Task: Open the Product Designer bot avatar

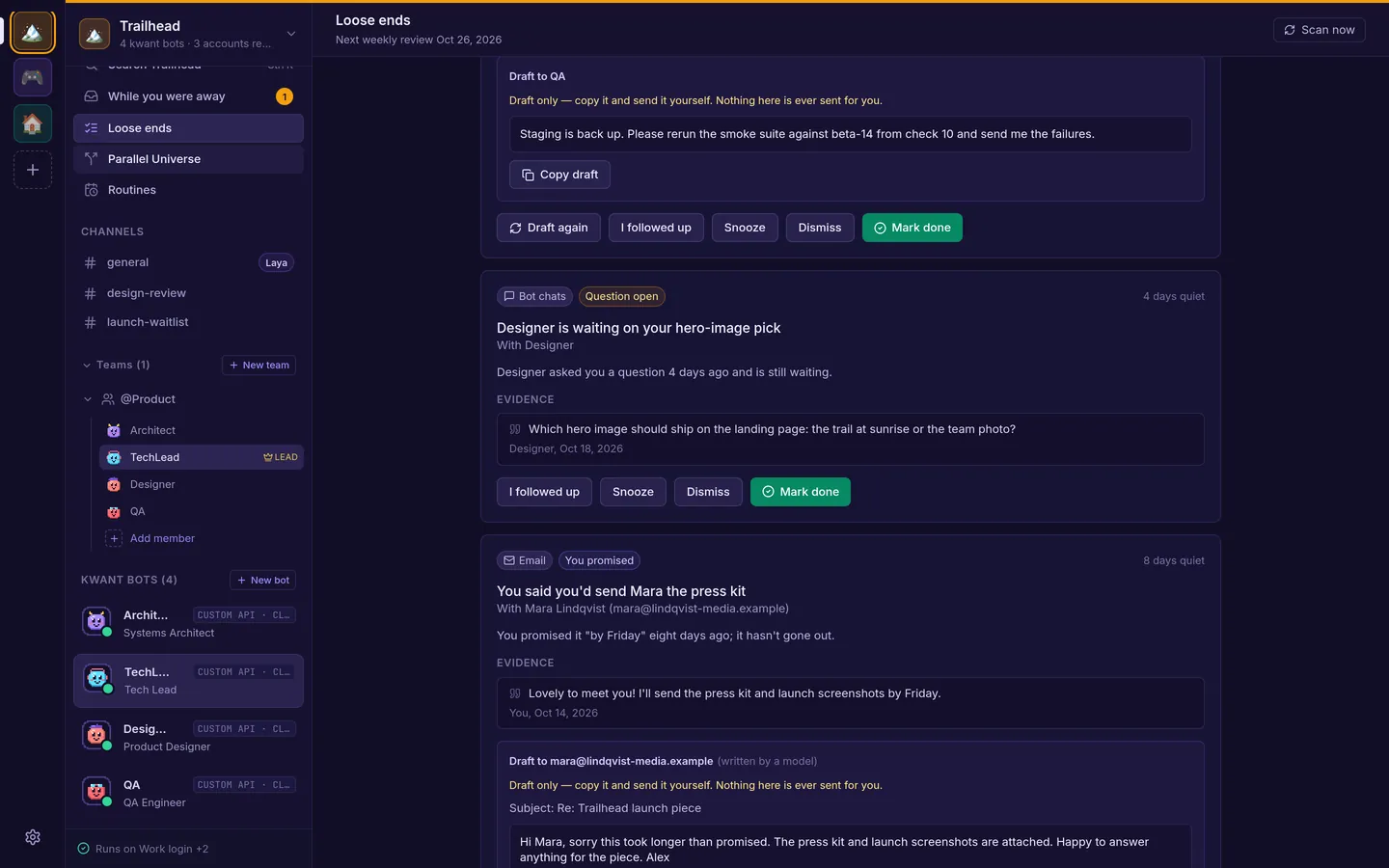Action: [x=96, y=736]
